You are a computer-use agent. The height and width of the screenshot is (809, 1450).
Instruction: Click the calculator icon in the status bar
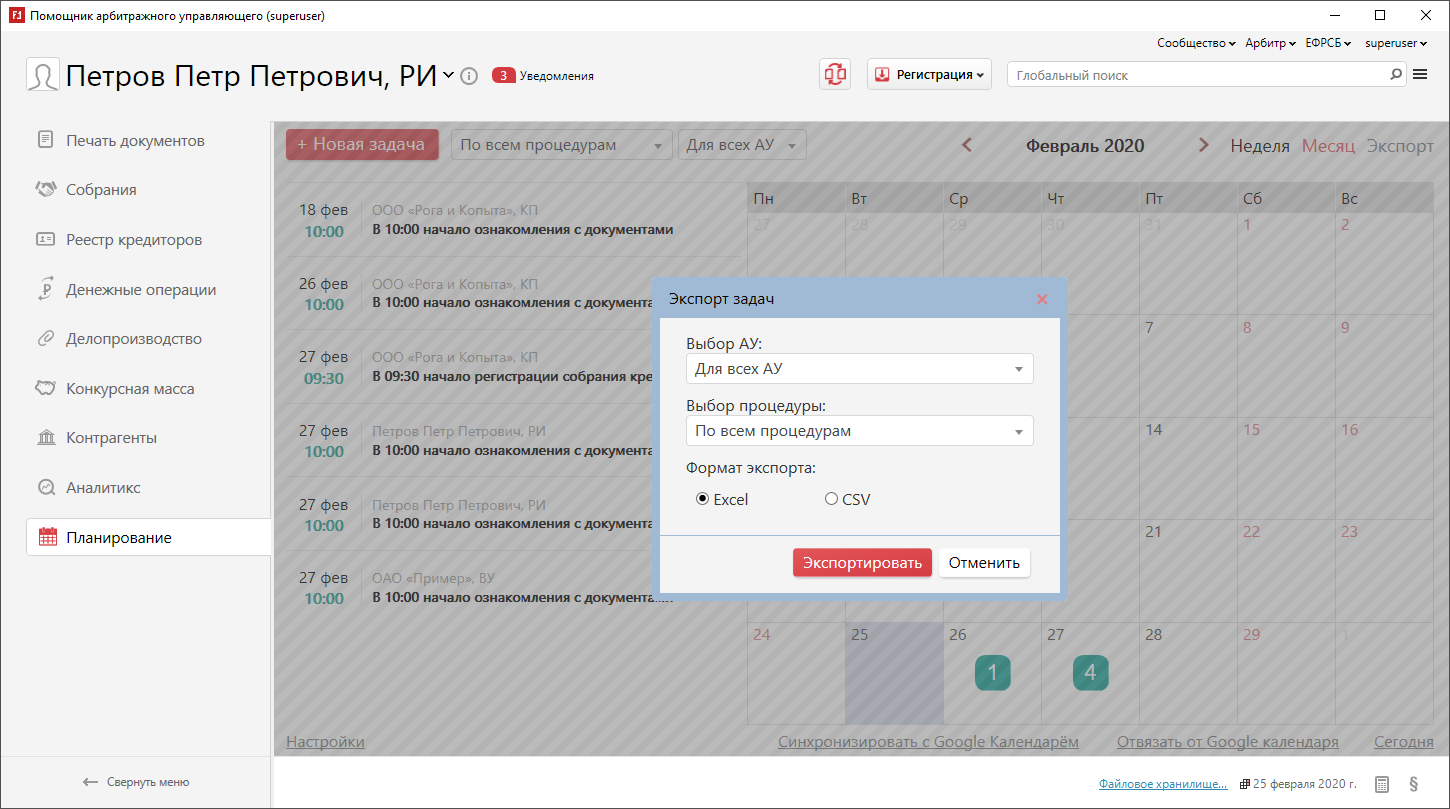[1381, 784]
